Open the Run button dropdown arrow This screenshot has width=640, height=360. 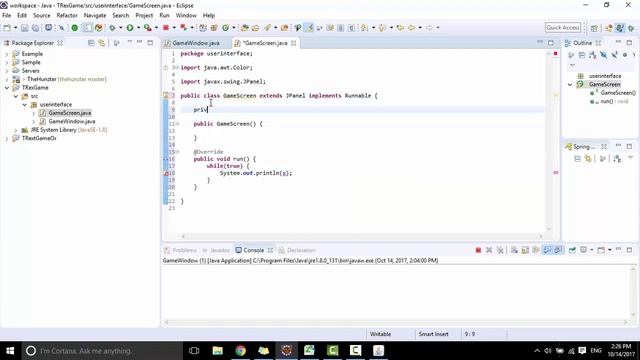pos(138,28)
